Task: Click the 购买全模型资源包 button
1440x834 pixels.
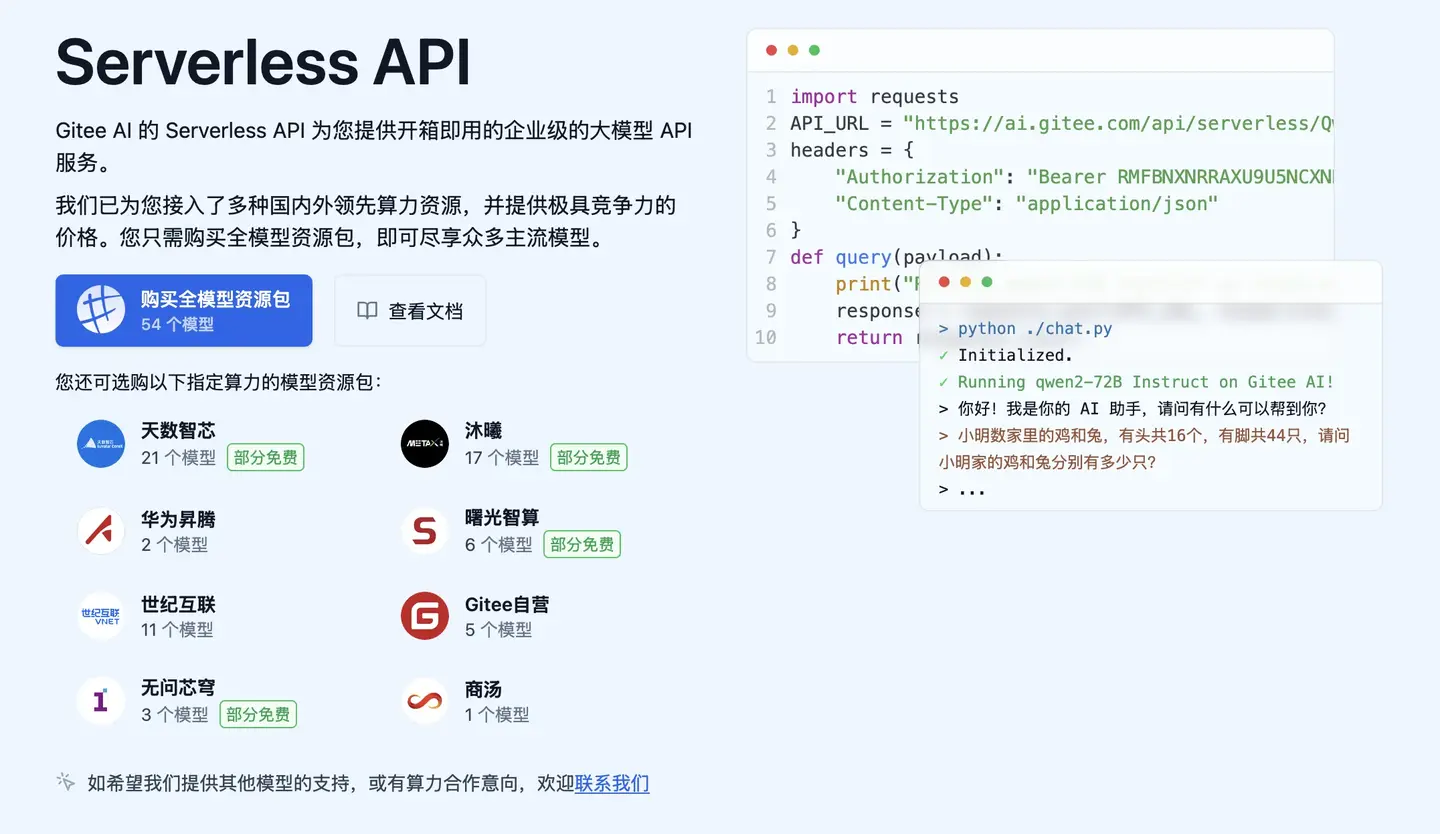Action: [x=184, y=310]
